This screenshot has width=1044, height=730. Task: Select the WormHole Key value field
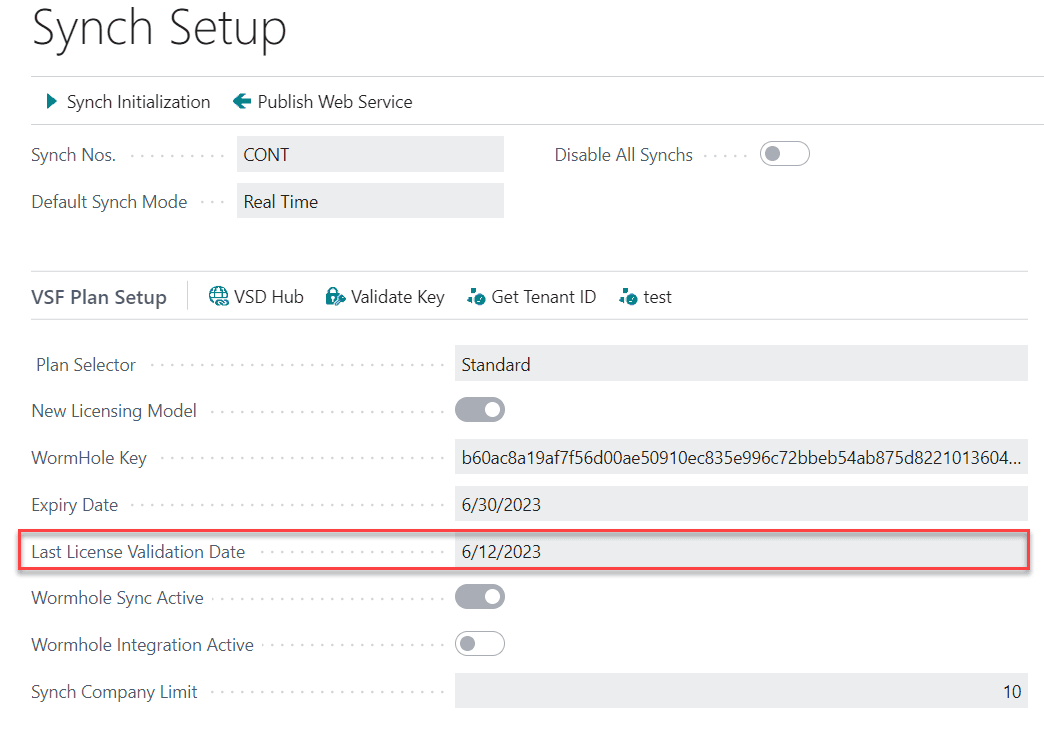click(741, 457)
